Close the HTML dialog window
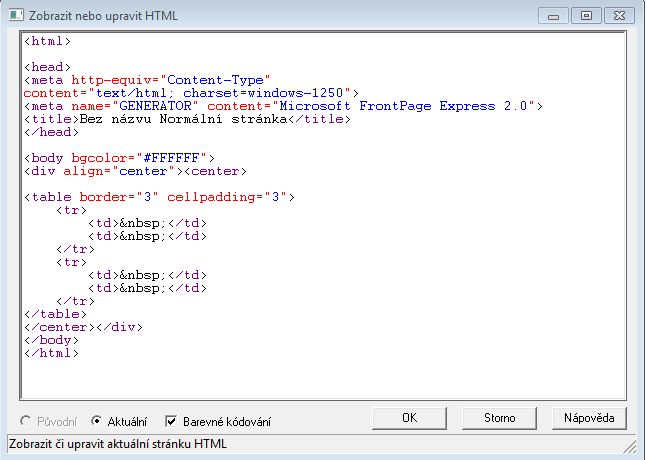The height and width of the screenshot is (460, 646). coord(619,16)
